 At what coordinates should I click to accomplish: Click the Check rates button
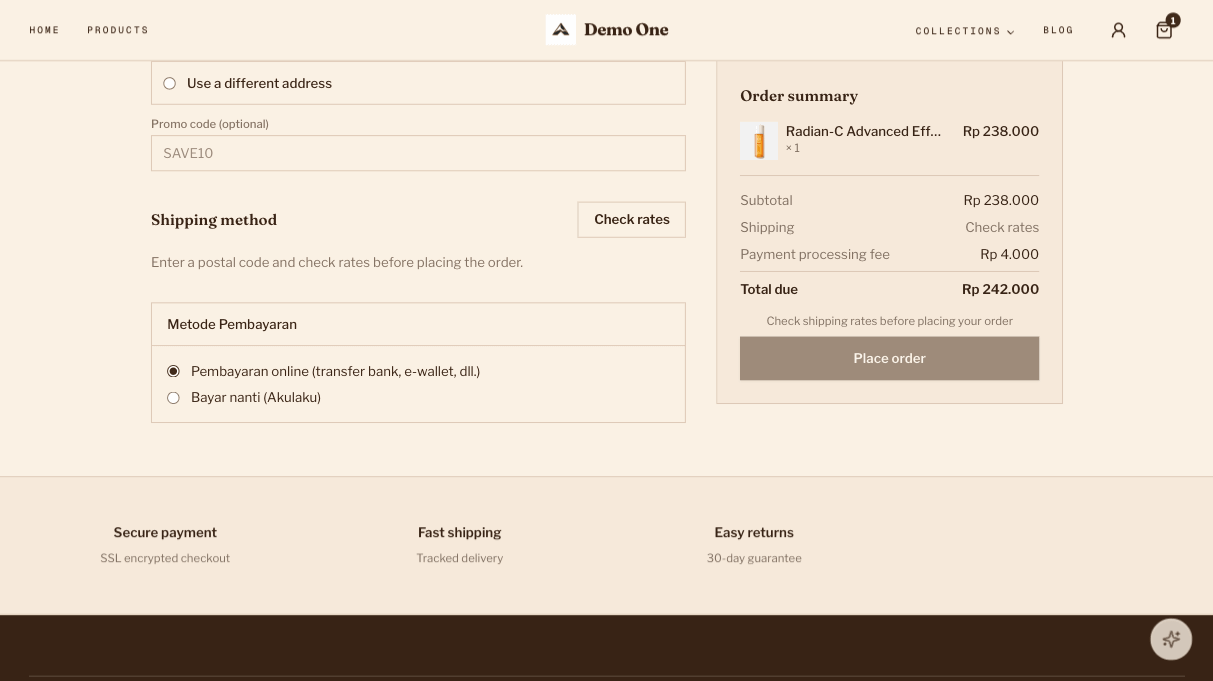pyautogui.click(x=631, y=220)
